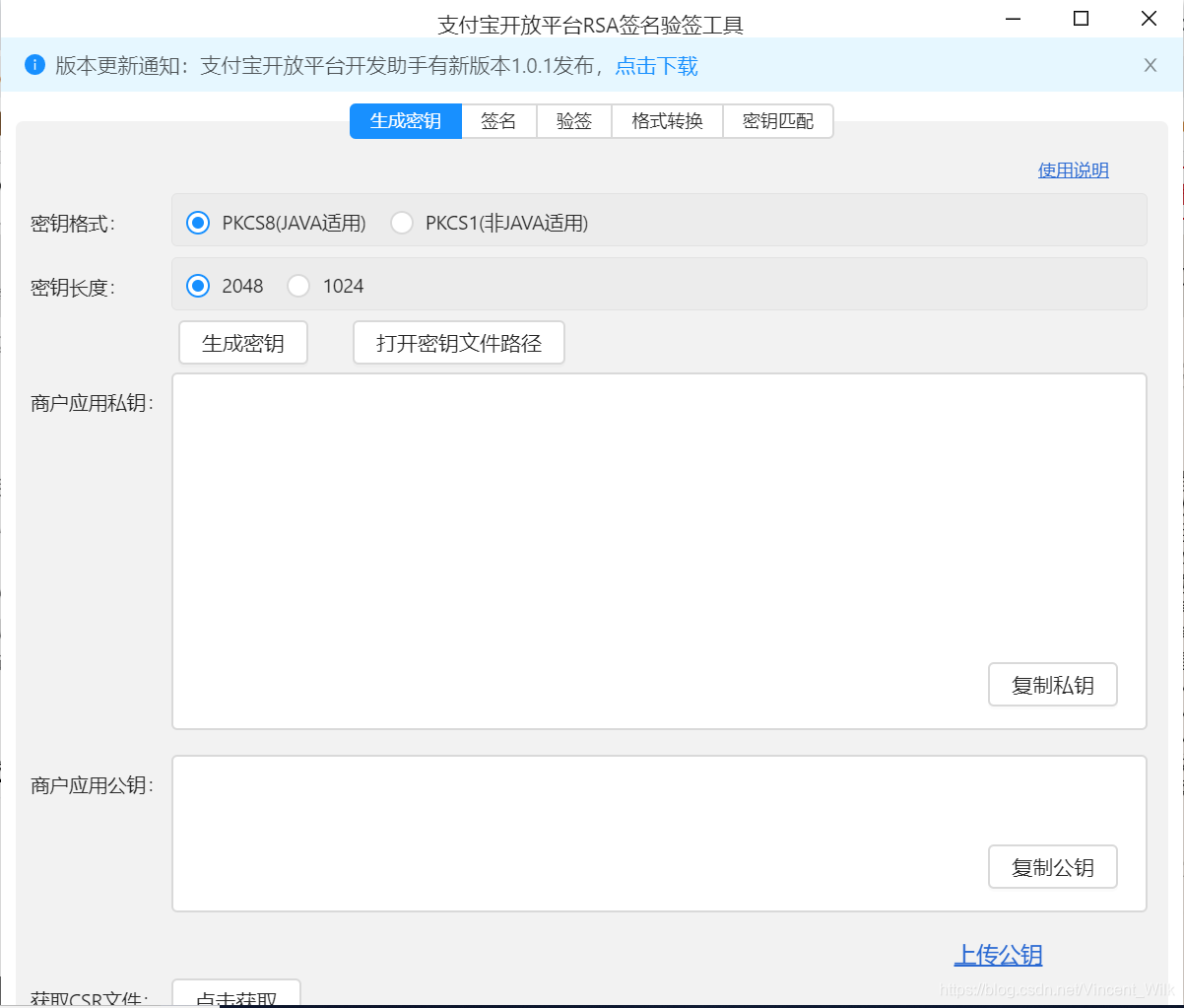This screenshot has width=1184, height=1008.
Task: Open the 使用说明 help link
Action: [x=1074, y=170]
